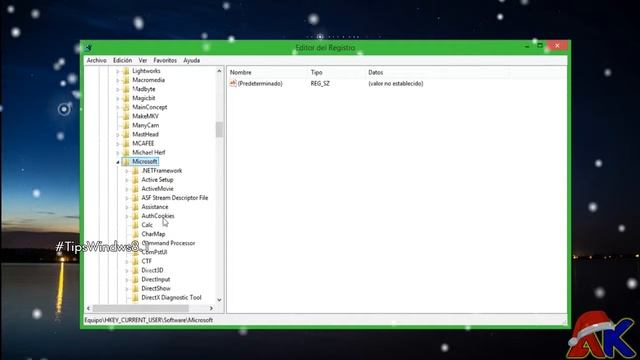Click the Lightworks folder icon
The image size is (640, 360).
pyautogui.click(x=126, y=71)
